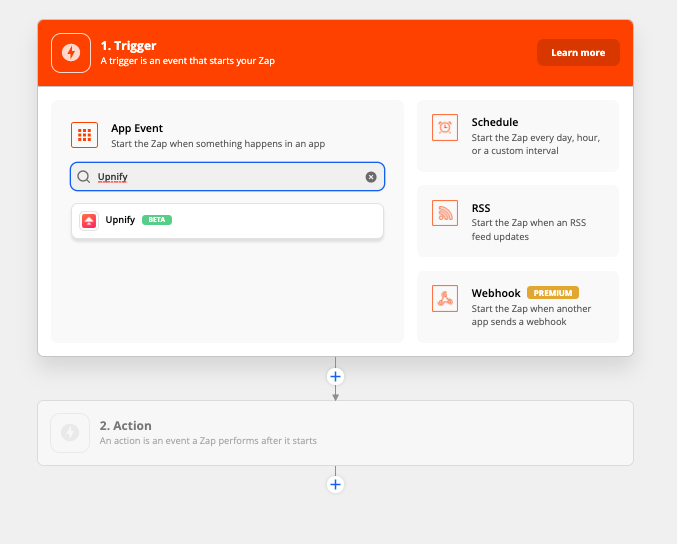677x544 pixels.
Task: Click the Webhook icon
Action: (445, 298)
